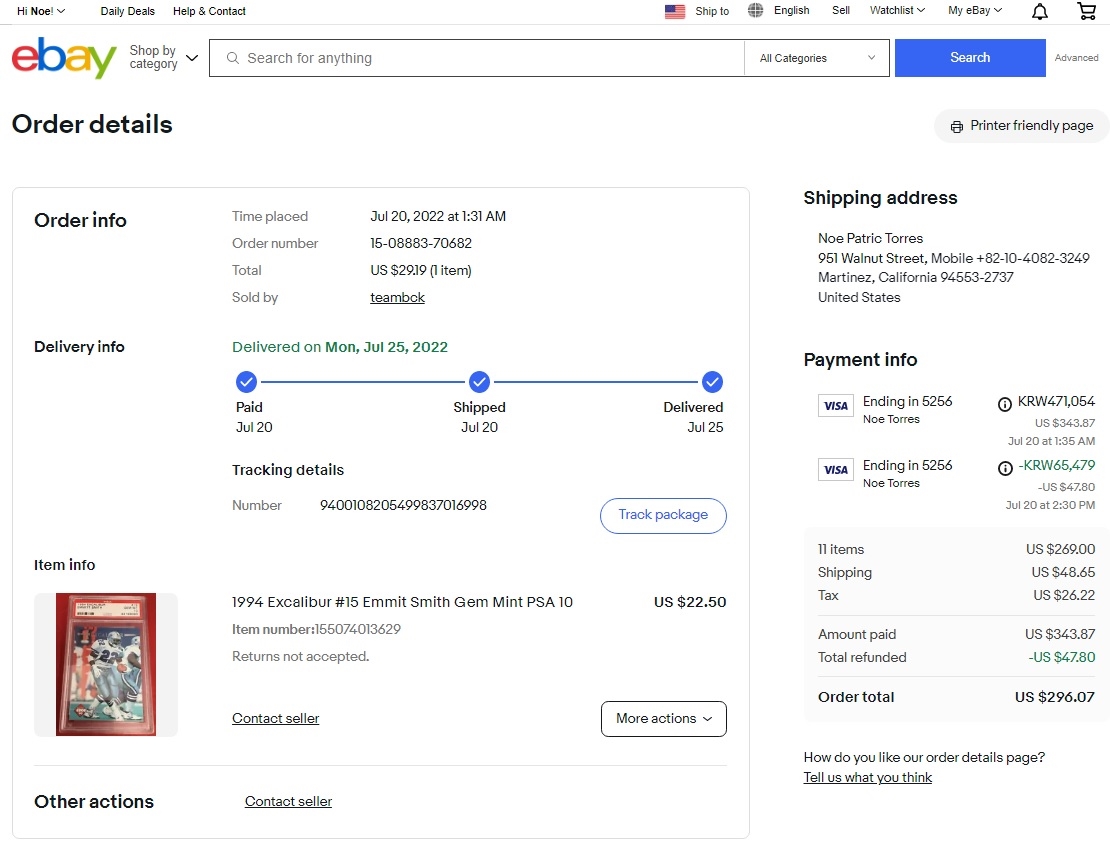The width and height of the screenshot is (1110, 851).
Task: Click the Delivered on Mon, Jul 25, 2022 text
Action: [x=340, y=348]
